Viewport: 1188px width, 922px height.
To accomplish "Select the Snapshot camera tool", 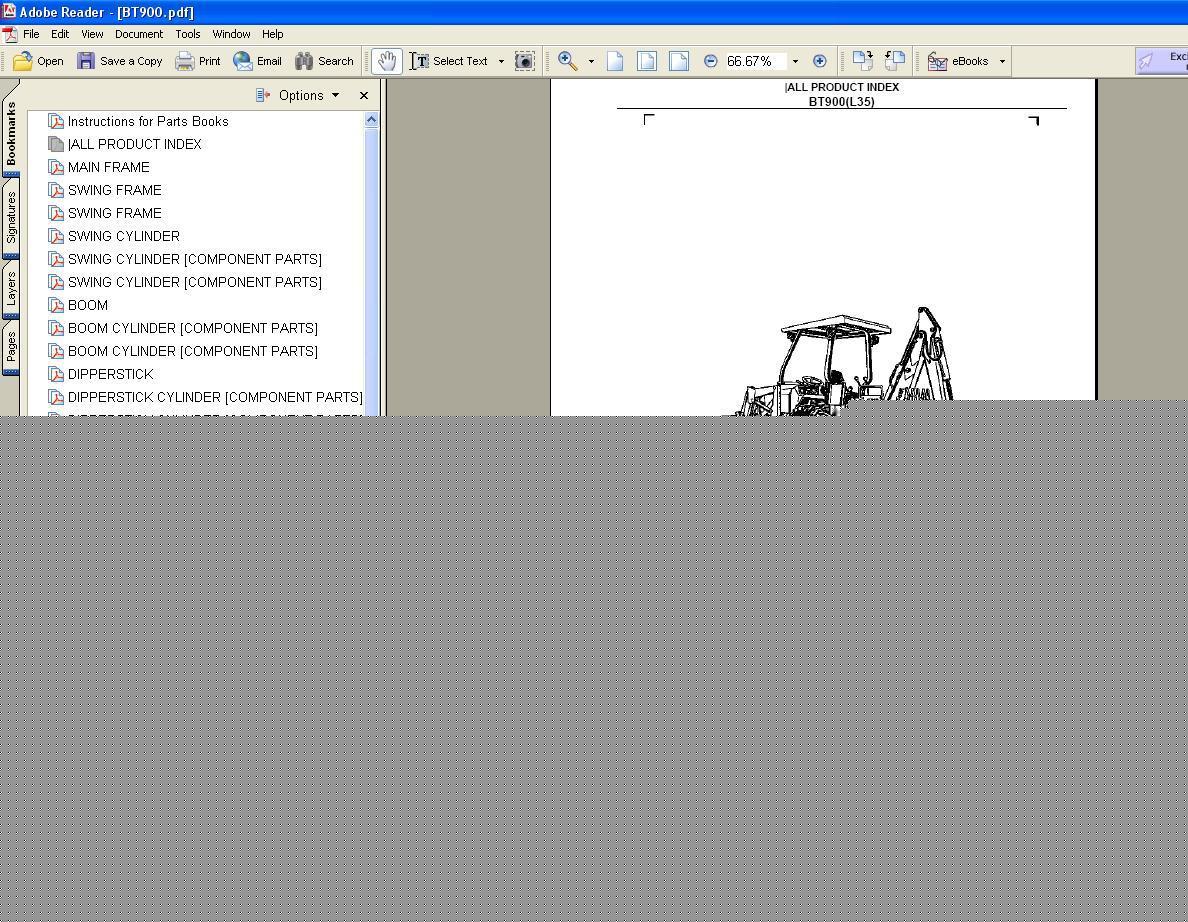I will [524, 61].
